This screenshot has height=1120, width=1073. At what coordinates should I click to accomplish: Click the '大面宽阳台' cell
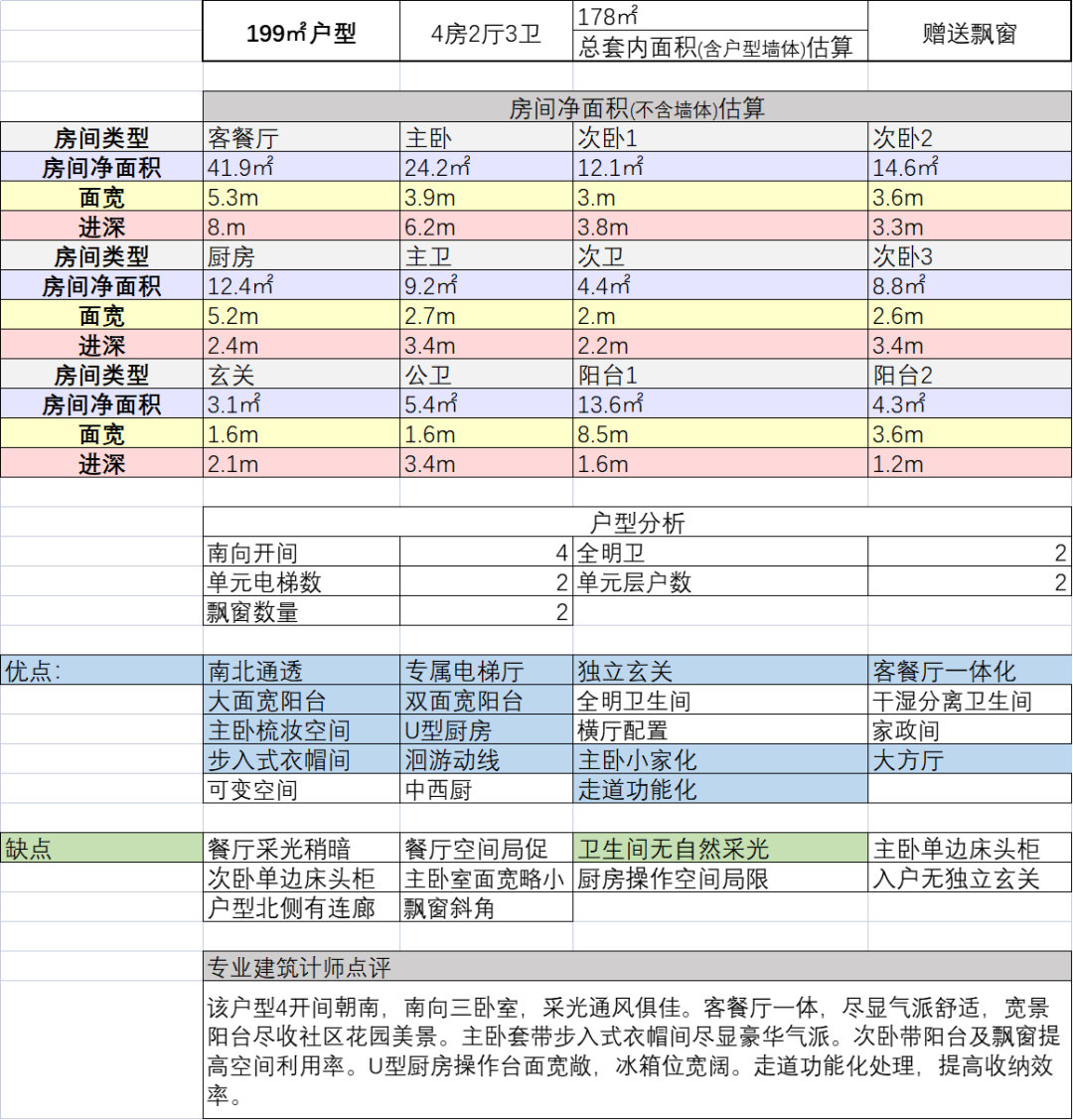pyautogui.click(x=301, y=700)
